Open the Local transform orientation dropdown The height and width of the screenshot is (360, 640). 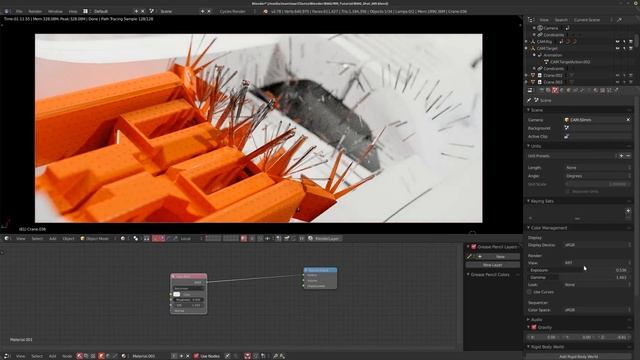(190, 238)
